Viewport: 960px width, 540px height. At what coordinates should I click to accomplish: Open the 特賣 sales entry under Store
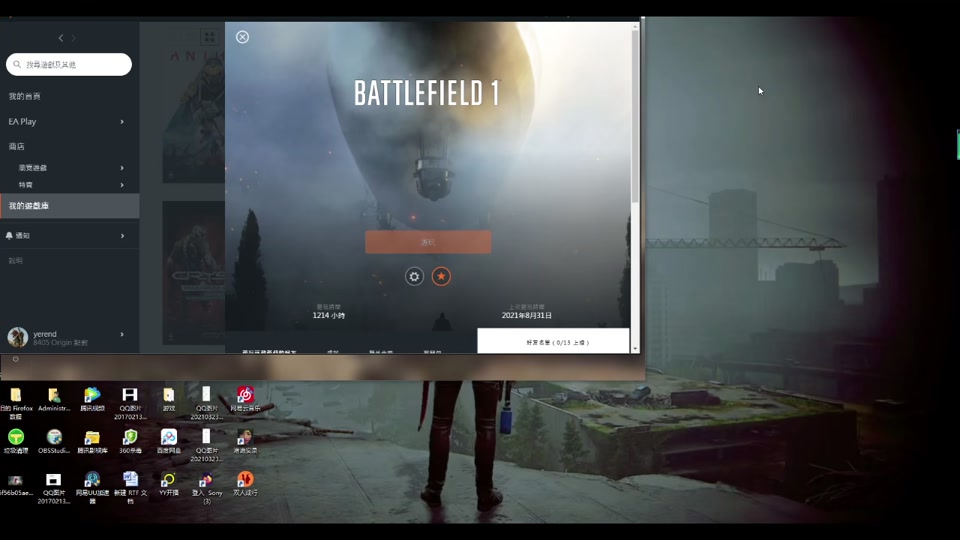click(25, 185)
